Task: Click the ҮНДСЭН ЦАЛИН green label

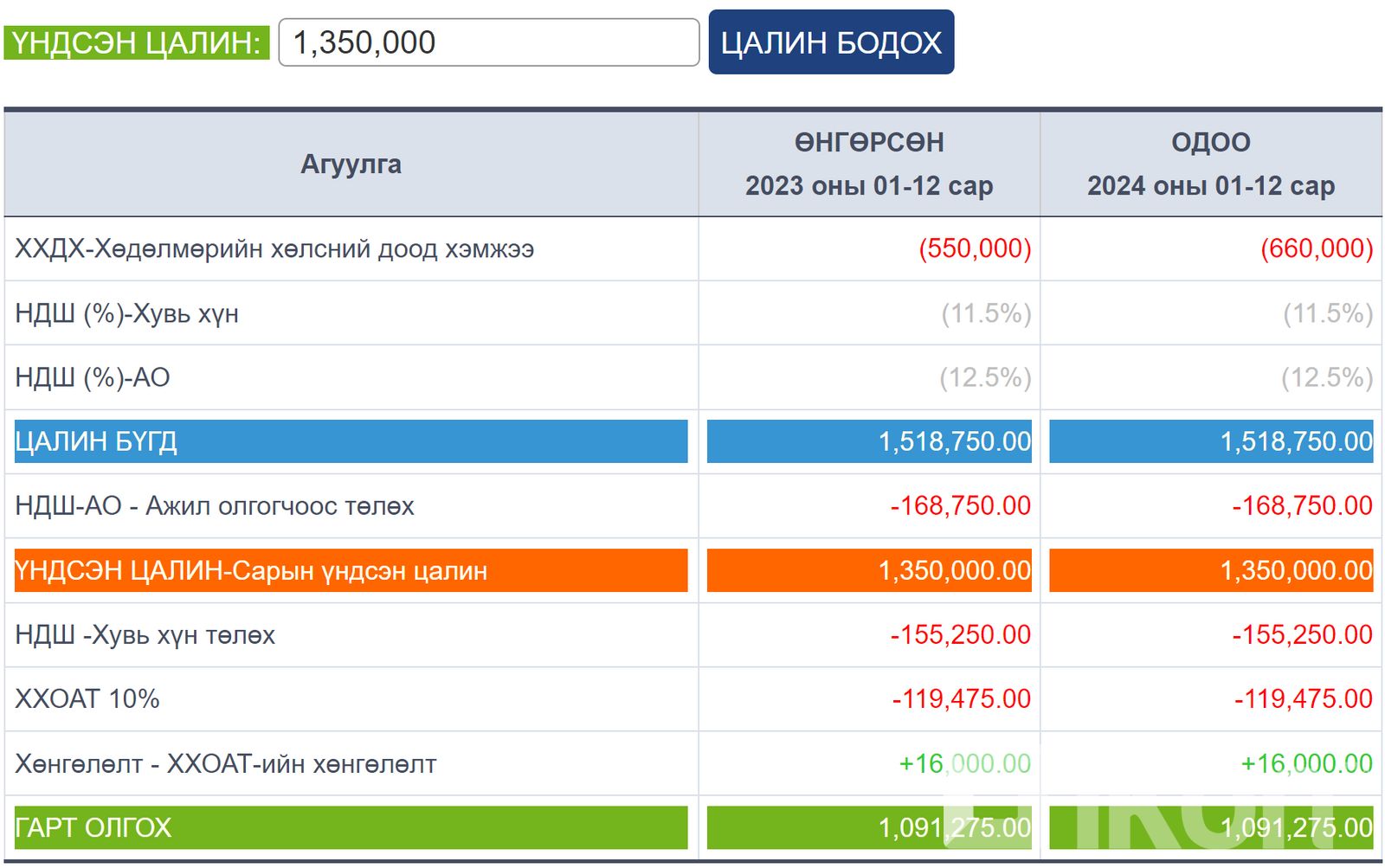Action: click(x=137, y=42)
